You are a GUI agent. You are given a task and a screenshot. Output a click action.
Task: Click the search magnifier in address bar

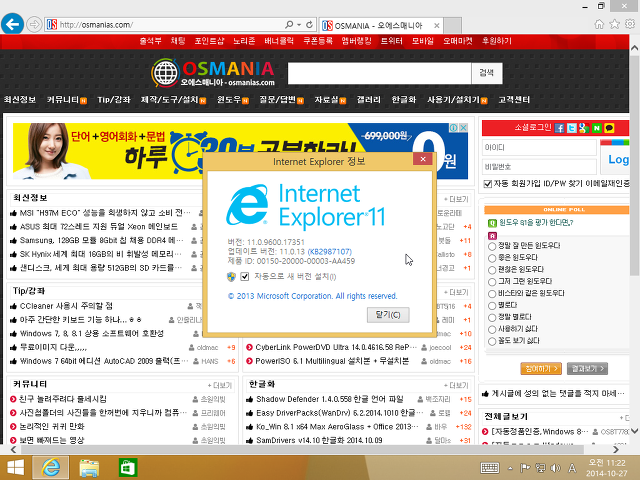tap(289, 24)
